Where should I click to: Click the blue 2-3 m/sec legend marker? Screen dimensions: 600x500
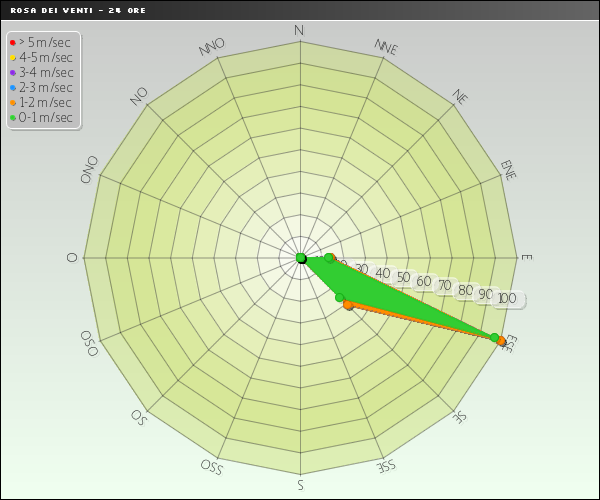(12, 87)
